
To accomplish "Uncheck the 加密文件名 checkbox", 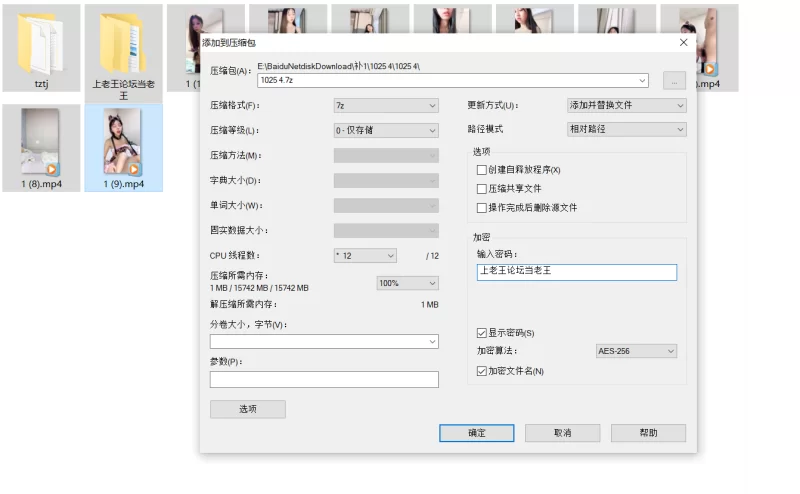I will 481,371.
